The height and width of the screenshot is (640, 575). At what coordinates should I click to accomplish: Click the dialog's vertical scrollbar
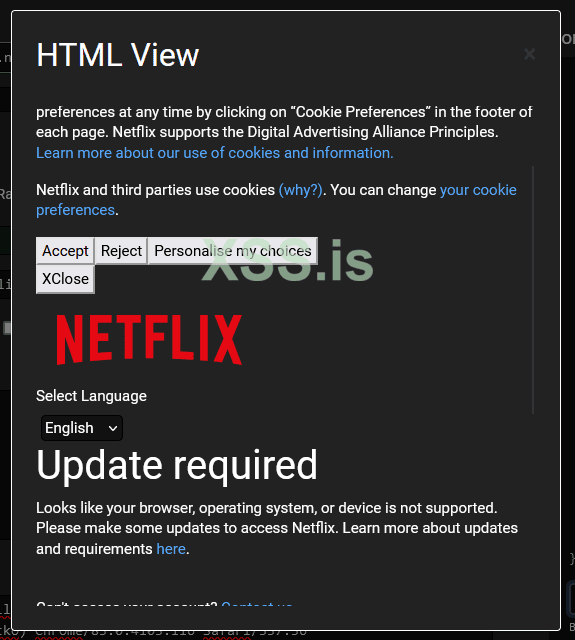click(x=533, y=290)
